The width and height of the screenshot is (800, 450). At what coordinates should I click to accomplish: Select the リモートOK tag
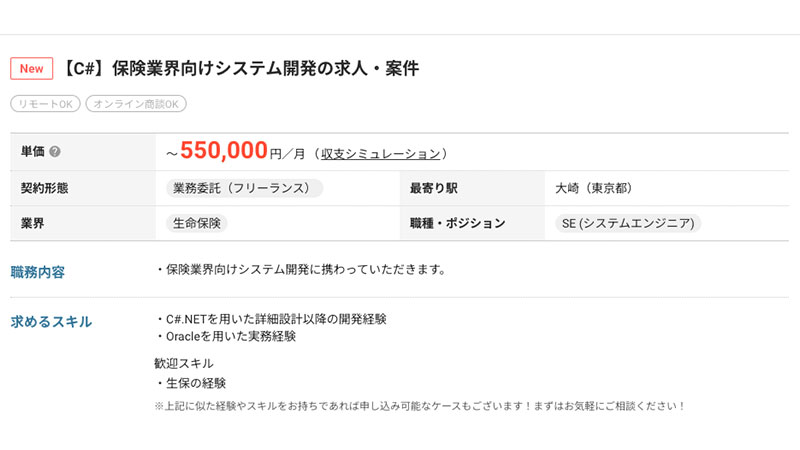point(45,104)
